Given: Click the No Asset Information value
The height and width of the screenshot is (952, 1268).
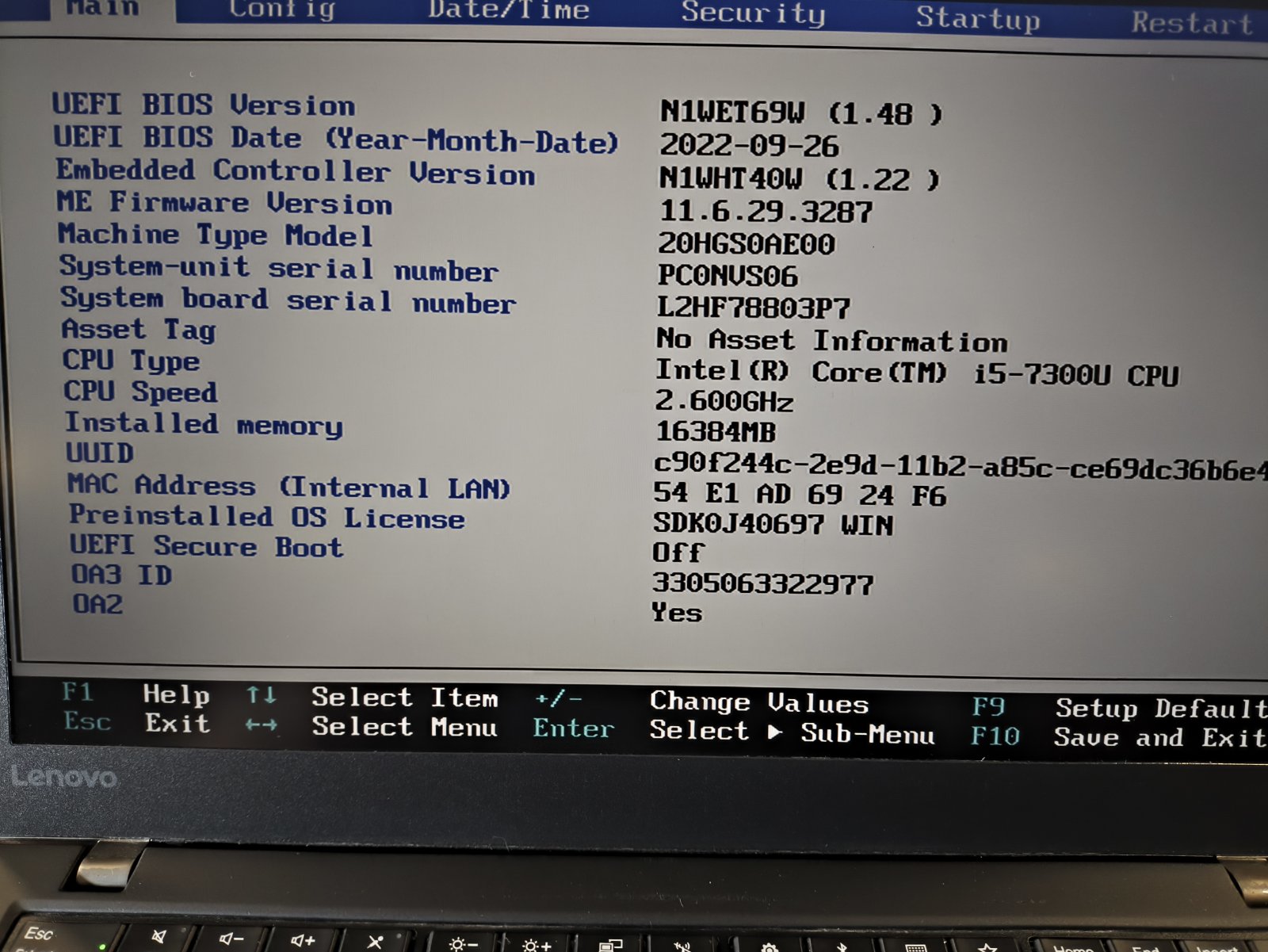Looking at the screenshot, I should click(832, 341).
